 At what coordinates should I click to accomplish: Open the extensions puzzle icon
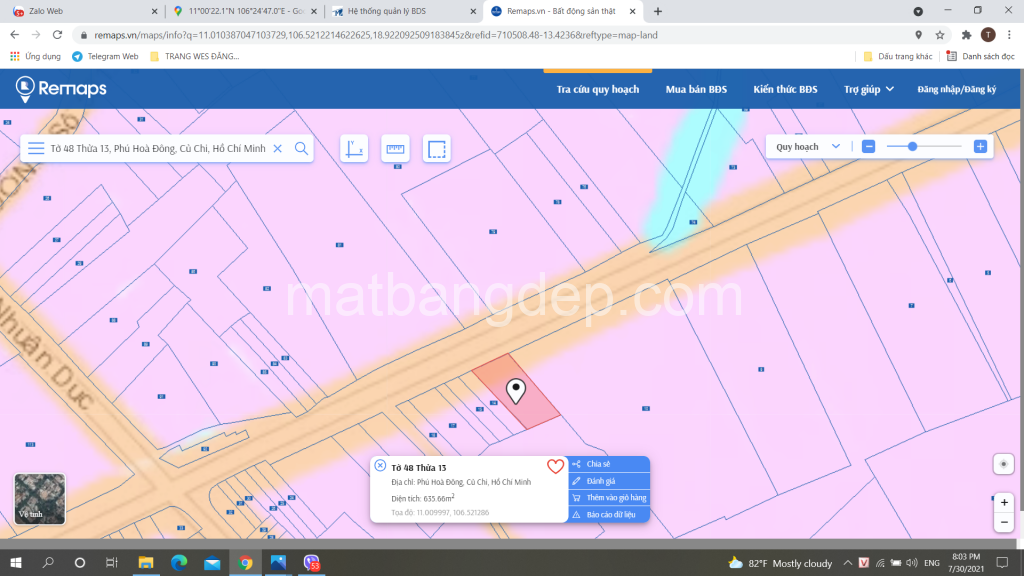coord(967,35)
